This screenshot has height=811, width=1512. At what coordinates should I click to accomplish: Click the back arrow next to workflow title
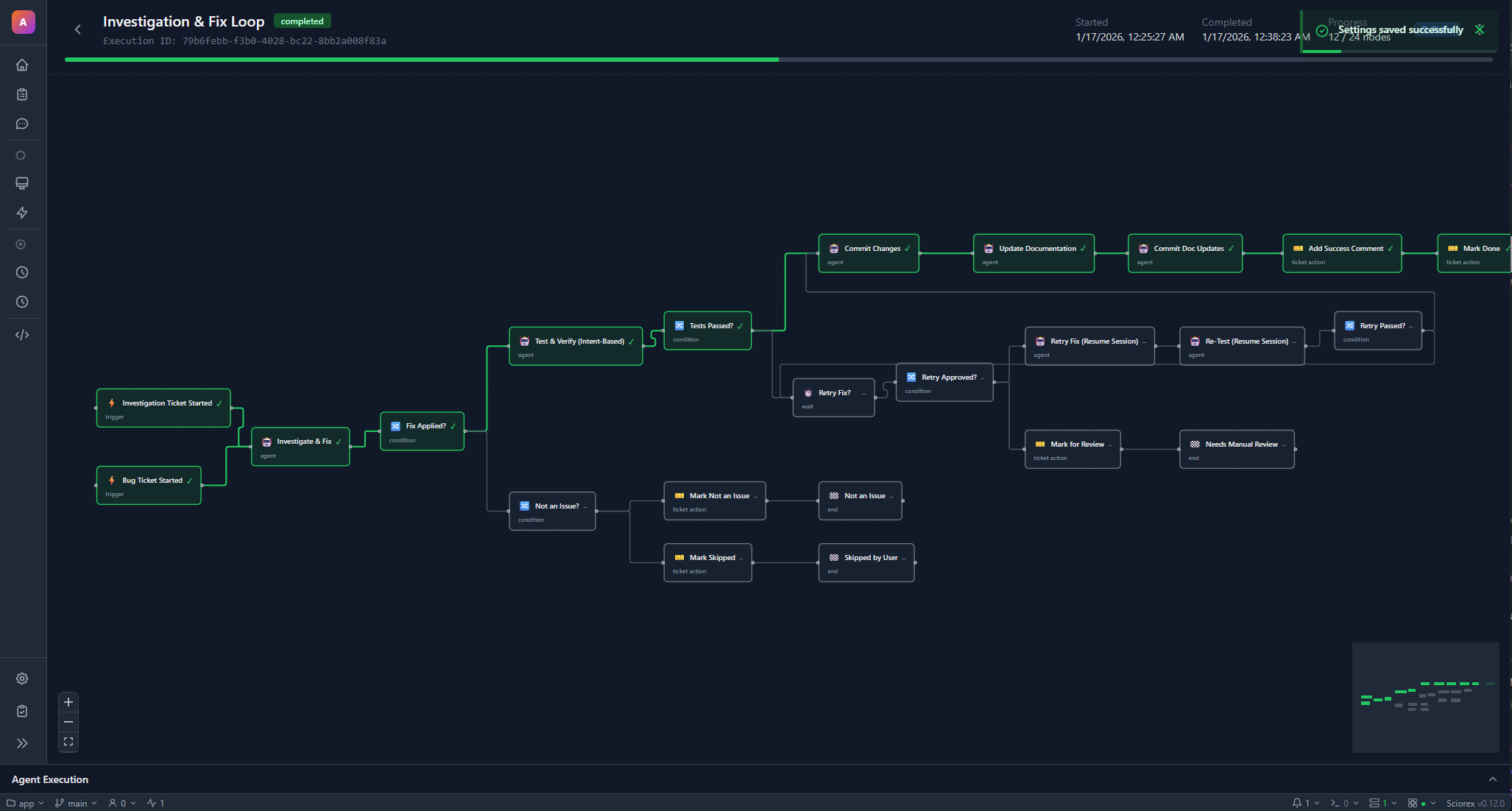(77, 29)
